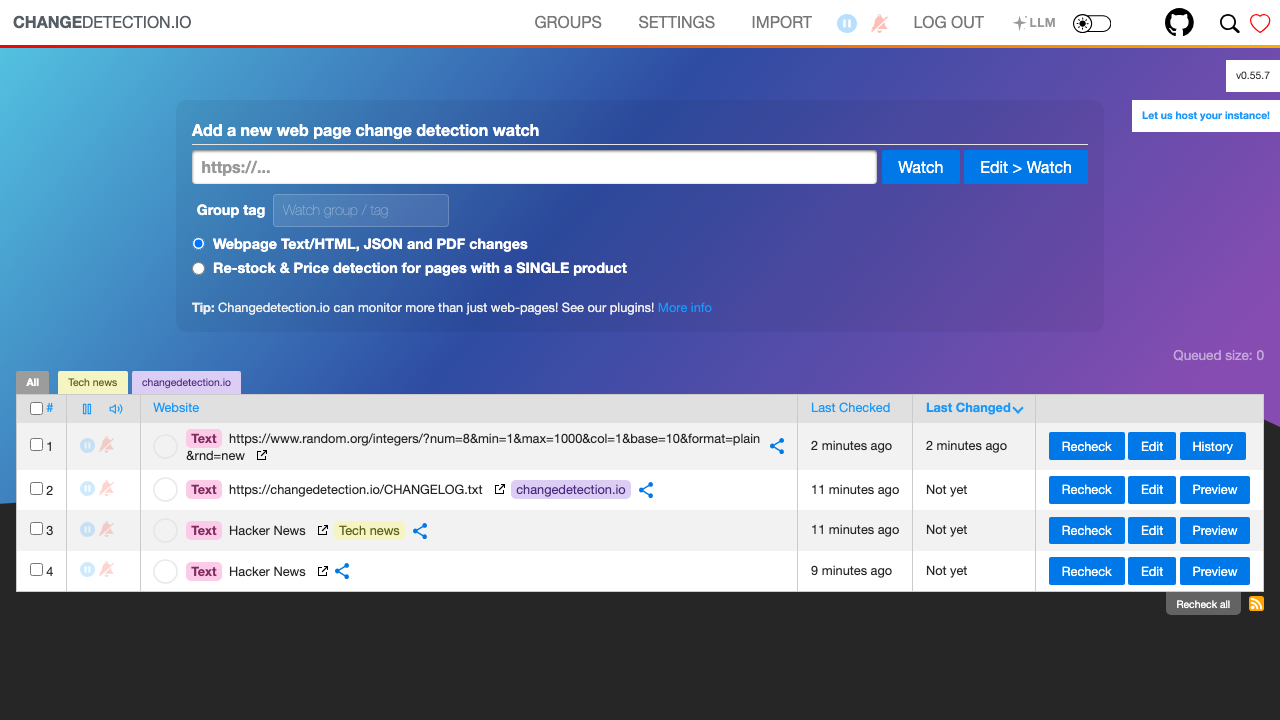Sort the list by Last Checked
This screenshot has width=1280, height=720.
(850, 408)
